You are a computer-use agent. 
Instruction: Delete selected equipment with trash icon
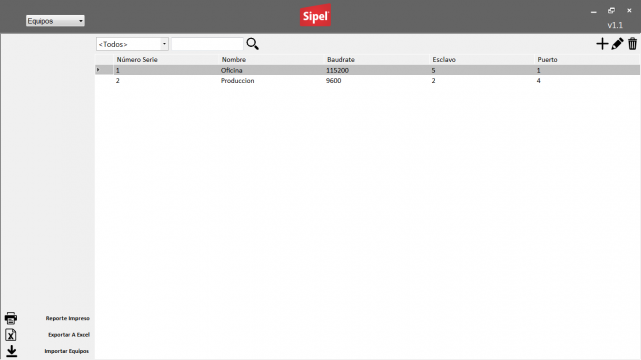coord(632,44)
